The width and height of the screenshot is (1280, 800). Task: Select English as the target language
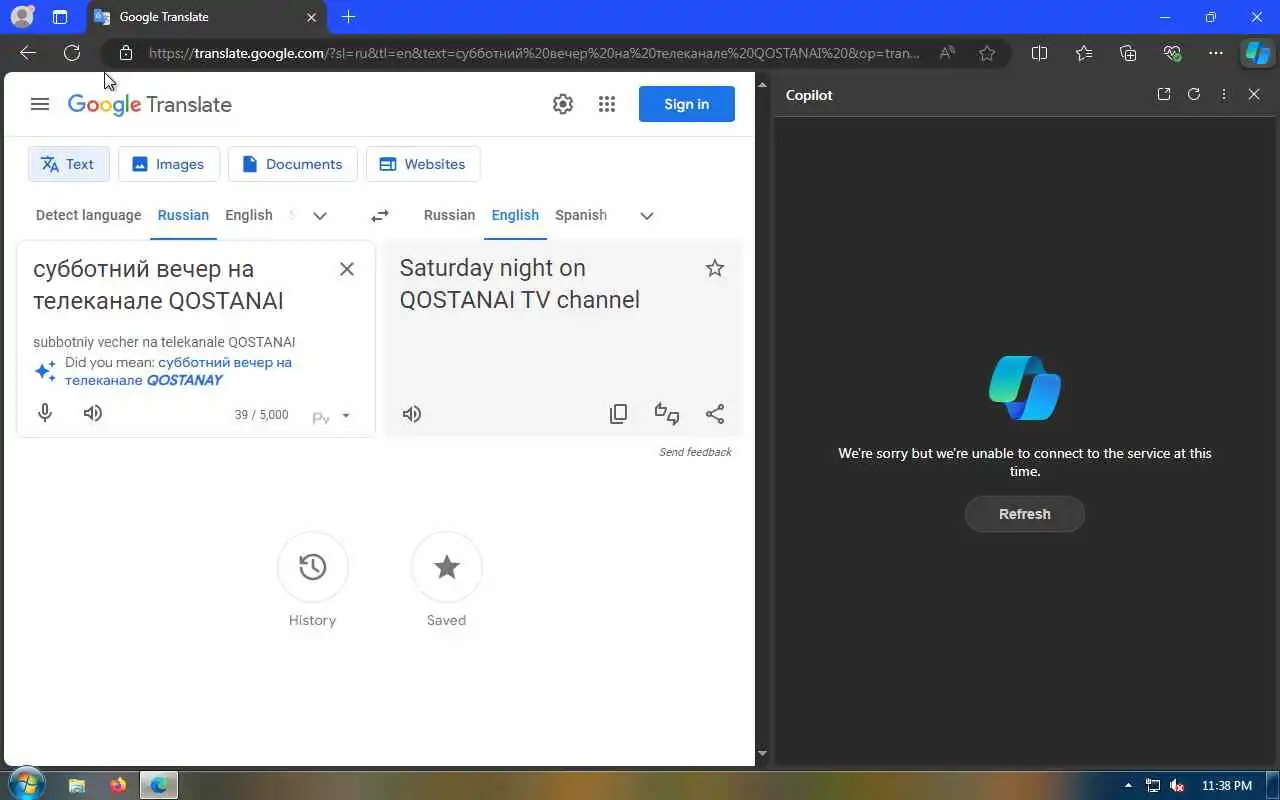[515, 215]
